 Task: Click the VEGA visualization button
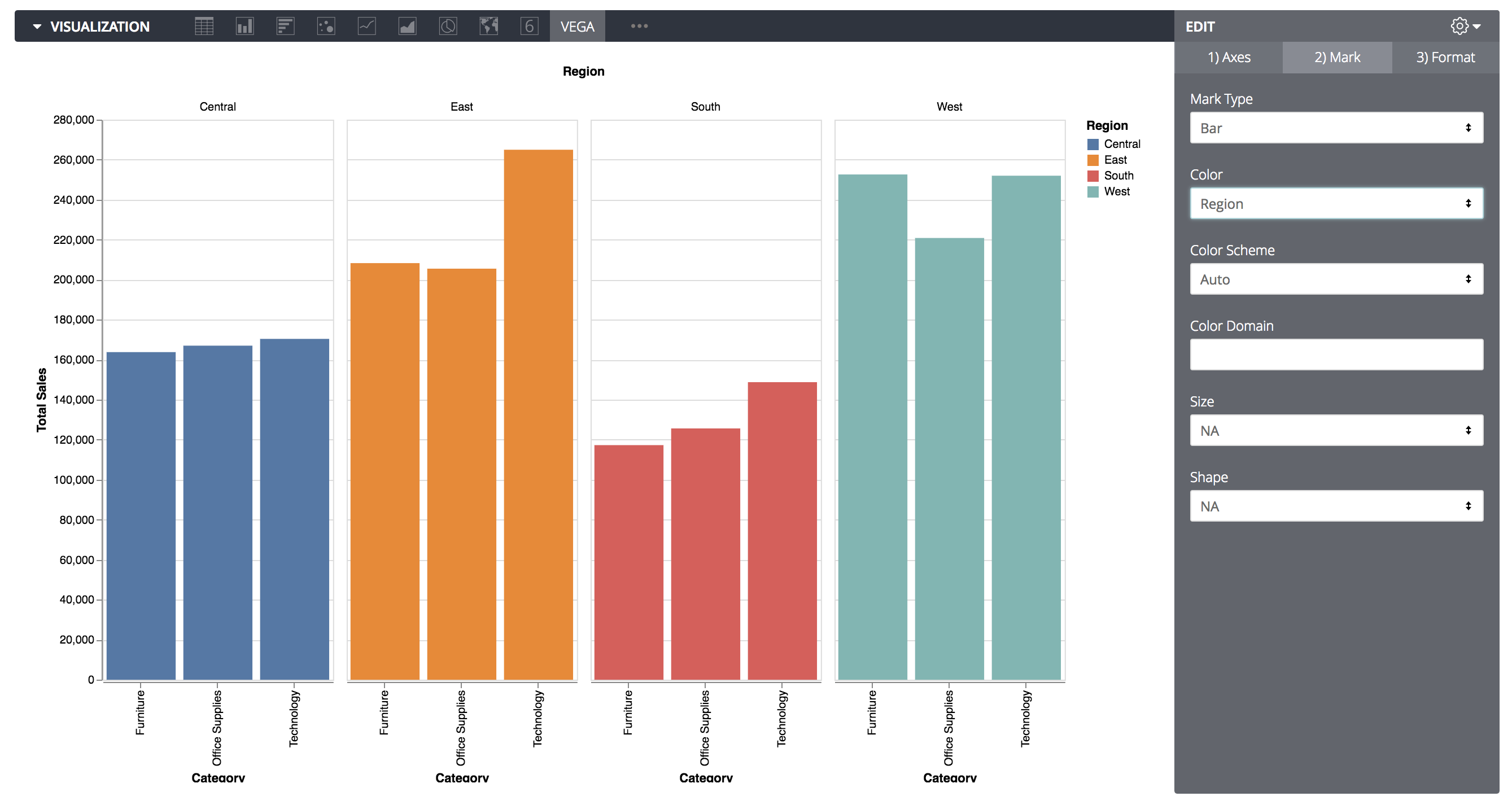(x=577, y=27)
